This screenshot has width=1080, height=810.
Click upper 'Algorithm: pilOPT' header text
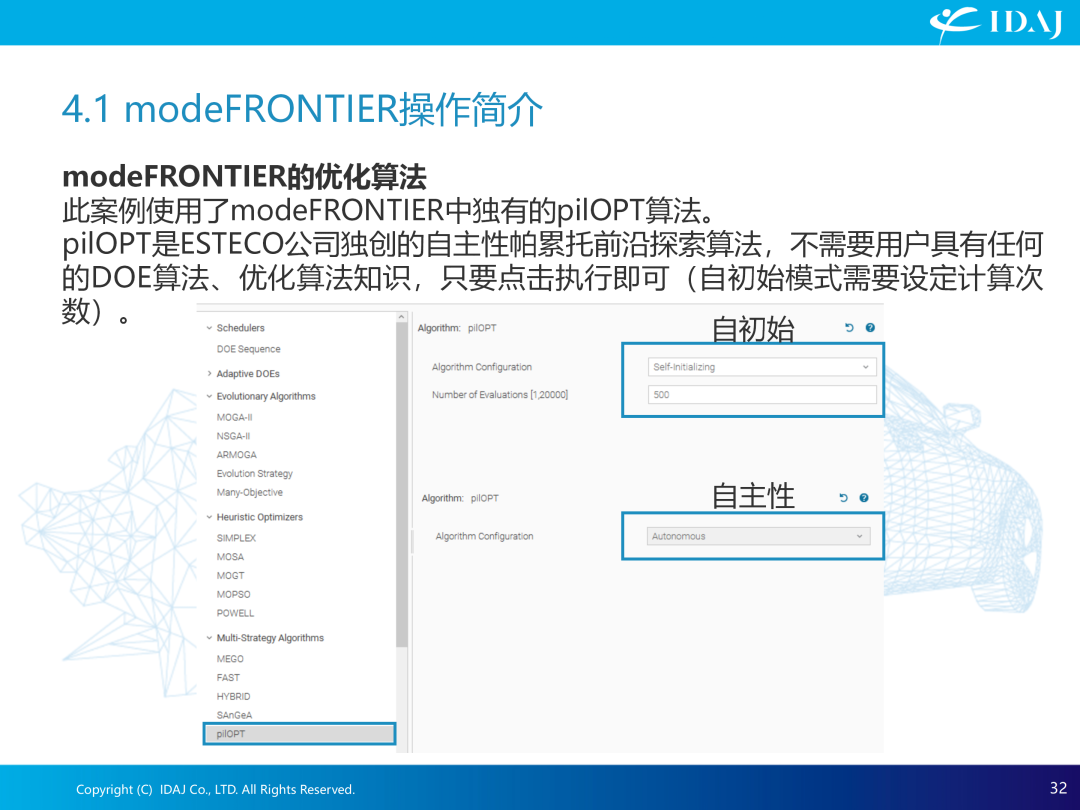pyautogui.click(x=457, y=328)
